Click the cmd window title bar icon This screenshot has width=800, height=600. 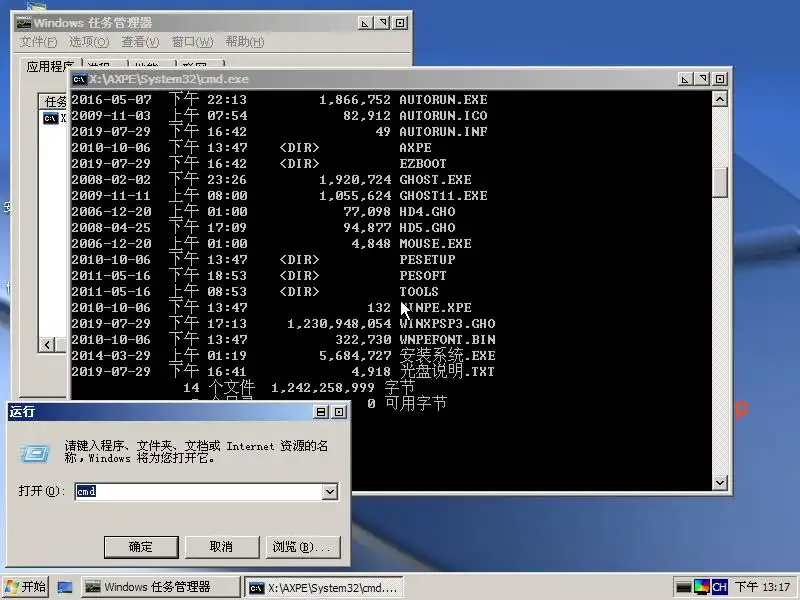tap(79, 79)
